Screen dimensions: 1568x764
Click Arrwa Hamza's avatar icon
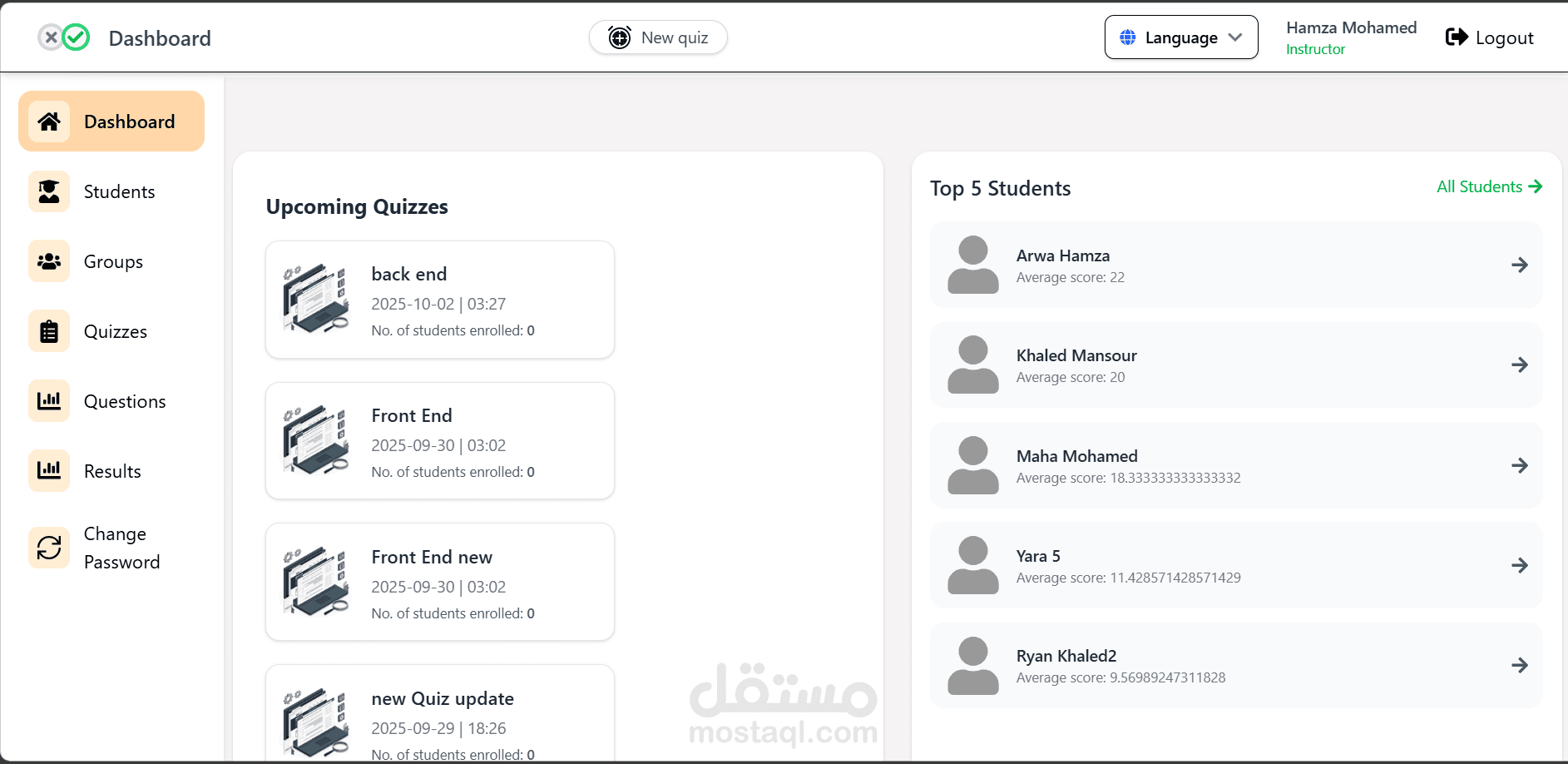(x=973, y=265)
